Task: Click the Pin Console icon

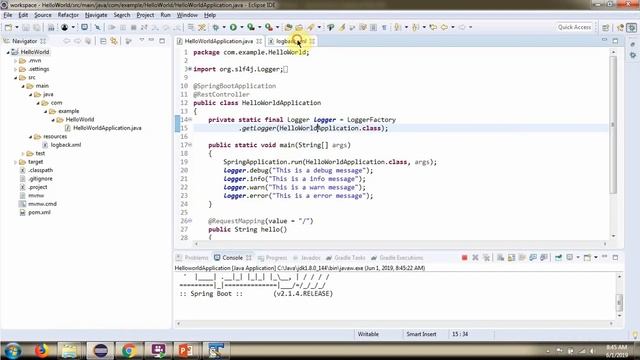Action: [558, 258]
